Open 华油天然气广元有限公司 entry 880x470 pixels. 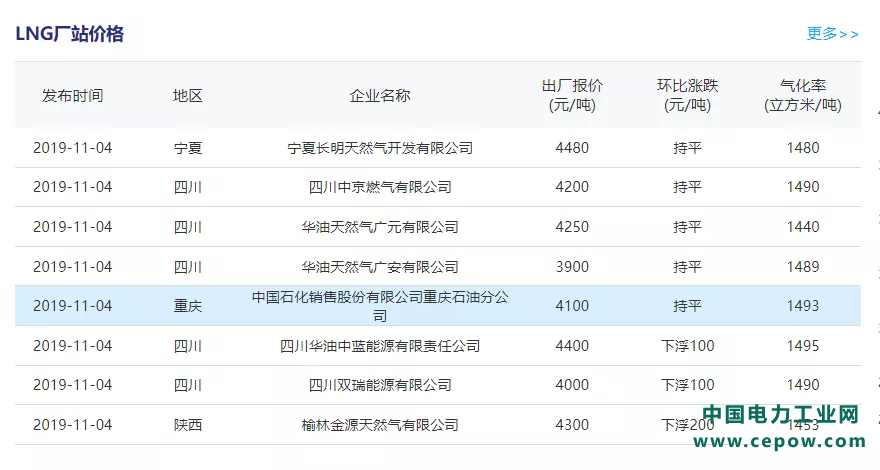click(x=380, y=227)
